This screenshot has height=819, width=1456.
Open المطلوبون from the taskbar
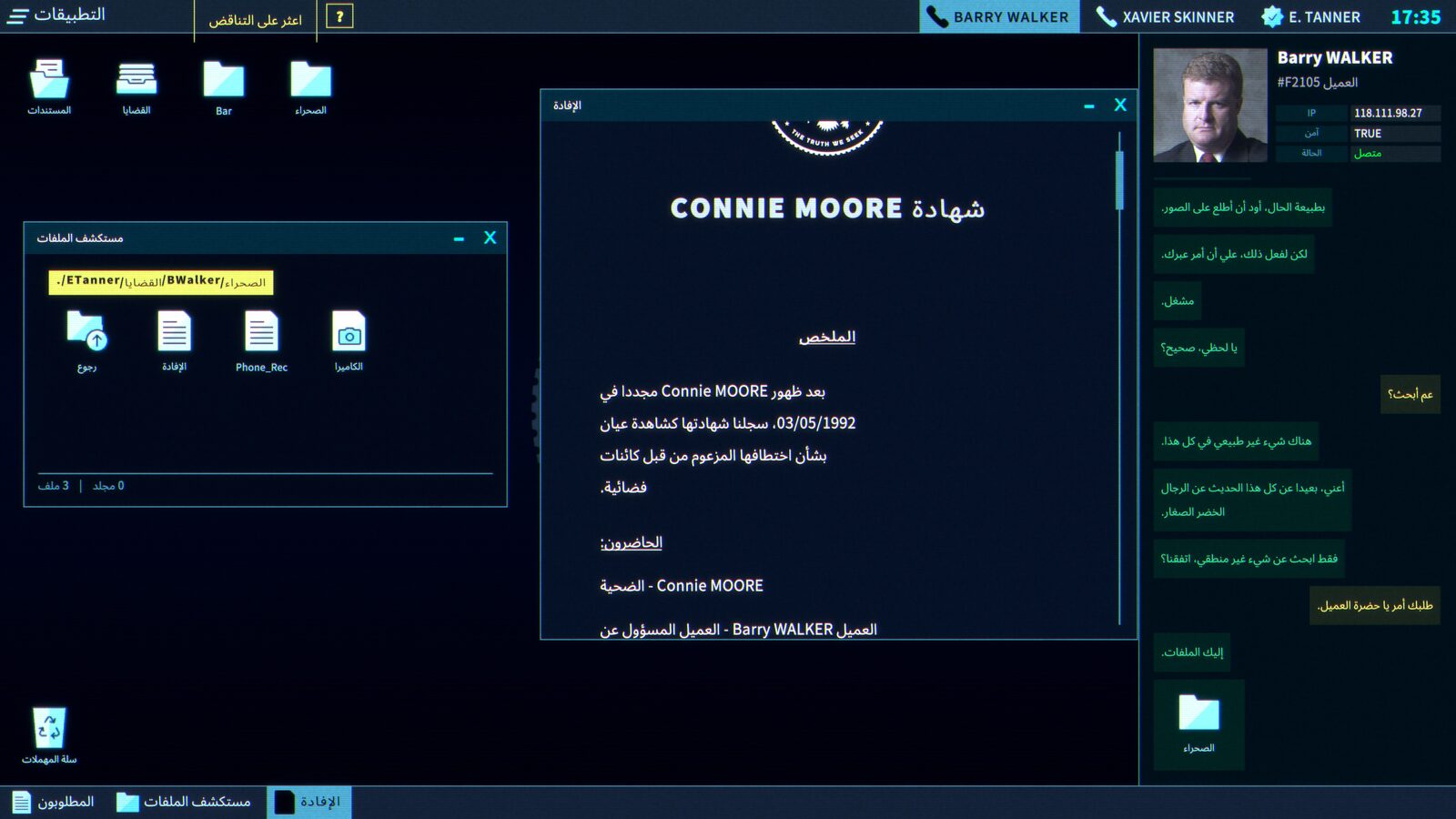(x=54, y=802)
